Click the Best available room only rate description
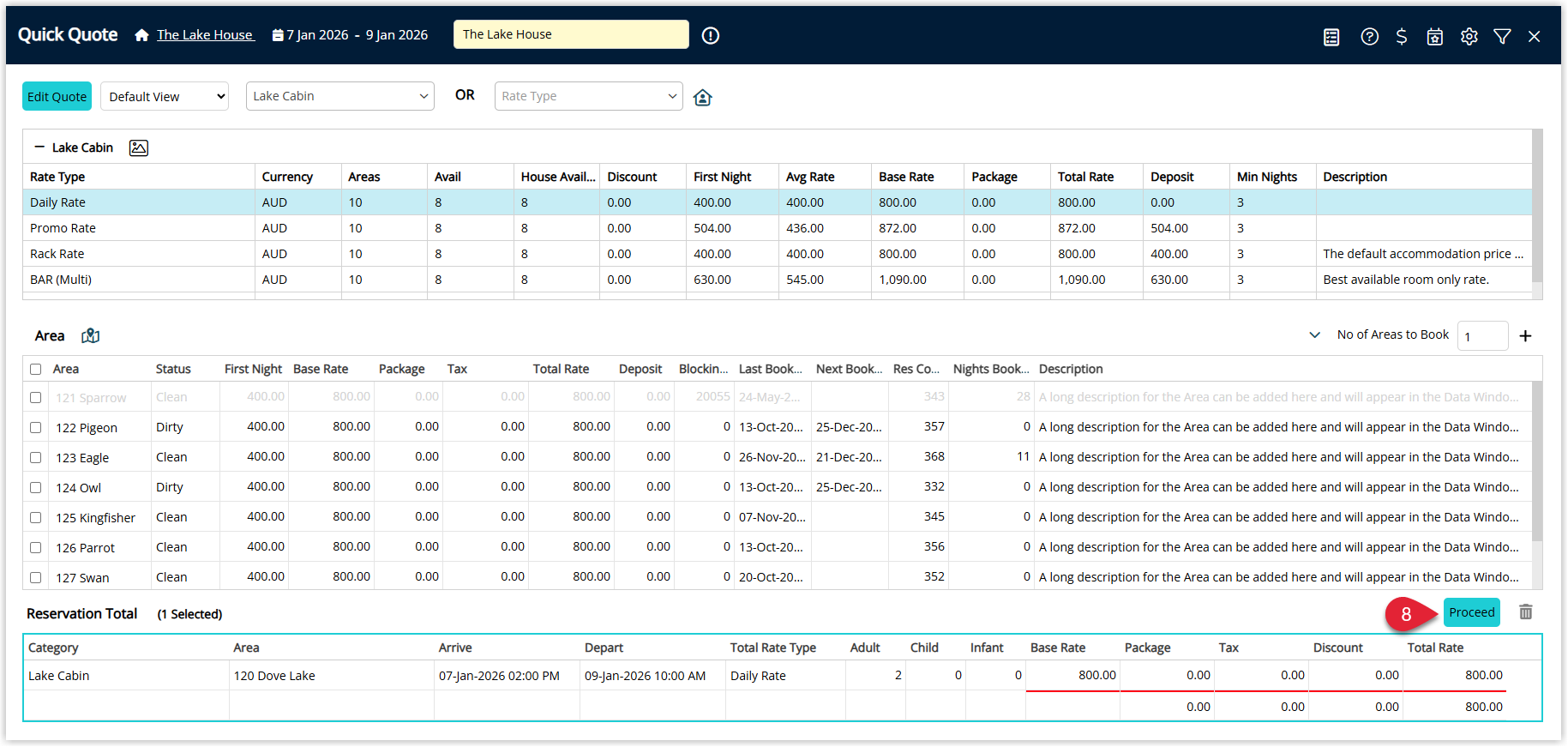This screenshot has height=747, width=1568. [x=1406, y=280]
